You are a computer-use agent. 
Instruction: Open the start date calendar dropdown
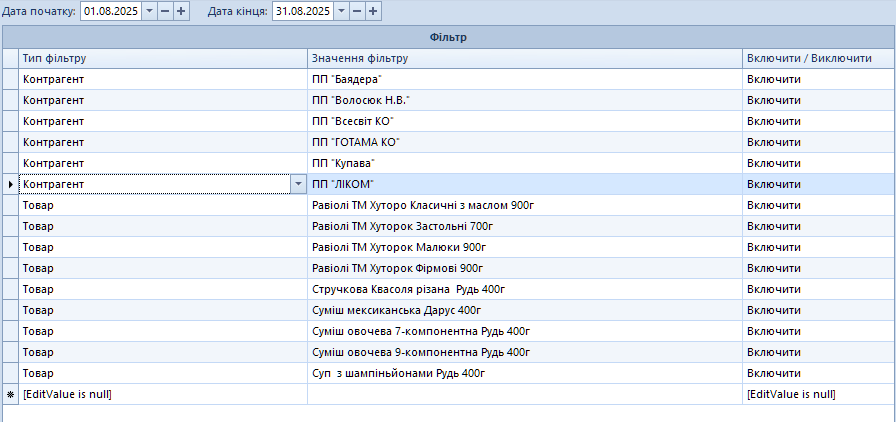149,11
